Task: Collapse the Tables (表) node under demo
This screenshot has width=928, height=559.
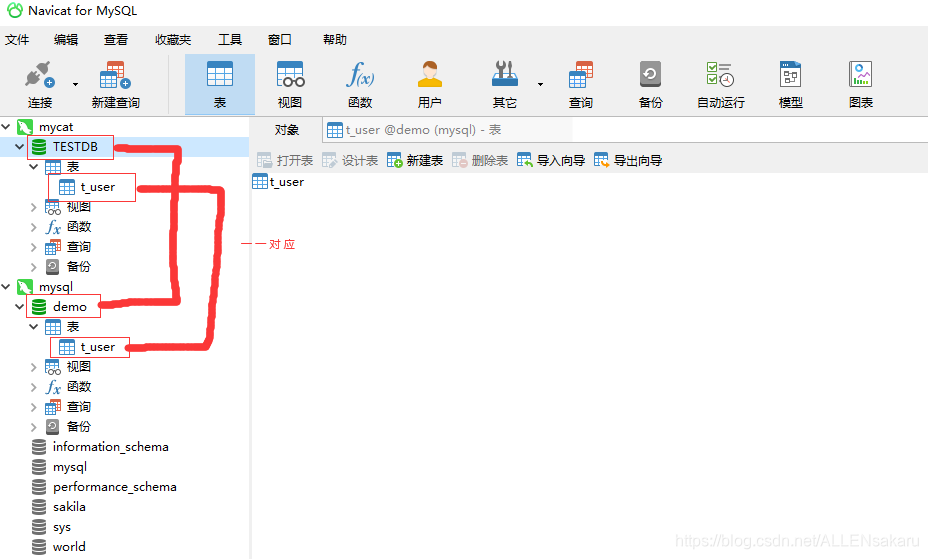Action: coord(34,327)
